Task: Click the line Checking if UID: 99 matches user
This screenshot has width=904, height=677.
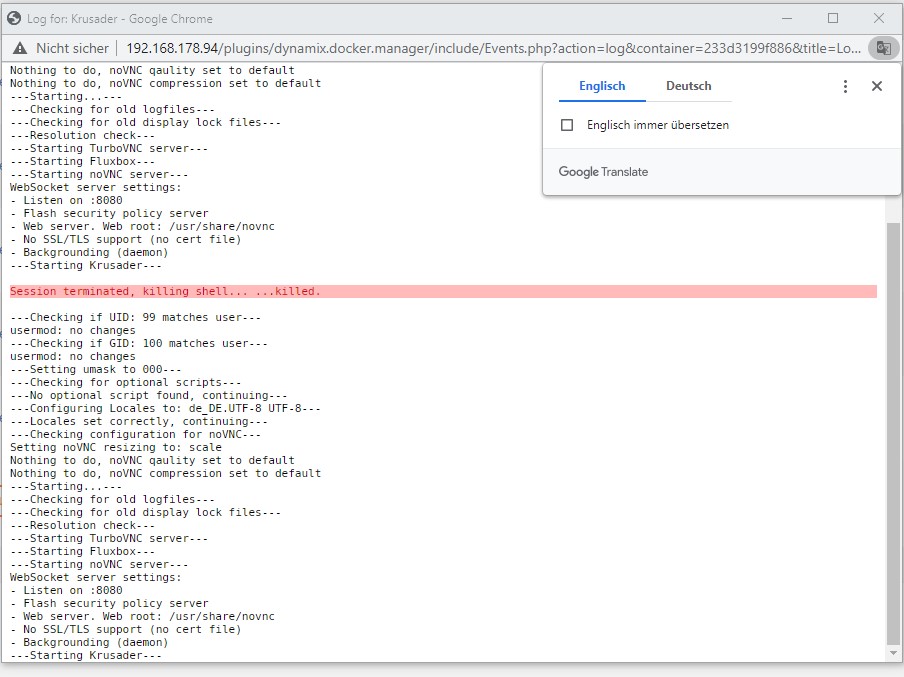Action: [135, 318]
